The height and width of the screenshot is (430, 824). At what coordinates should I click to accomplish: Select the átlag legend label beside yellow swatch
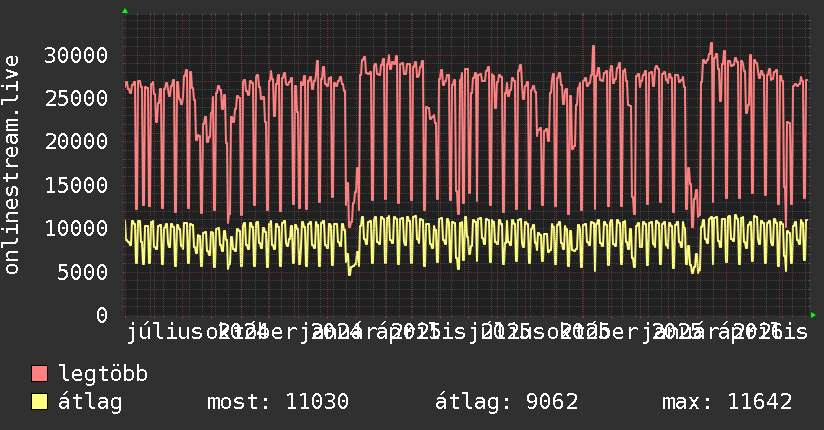tap(90, 402)
